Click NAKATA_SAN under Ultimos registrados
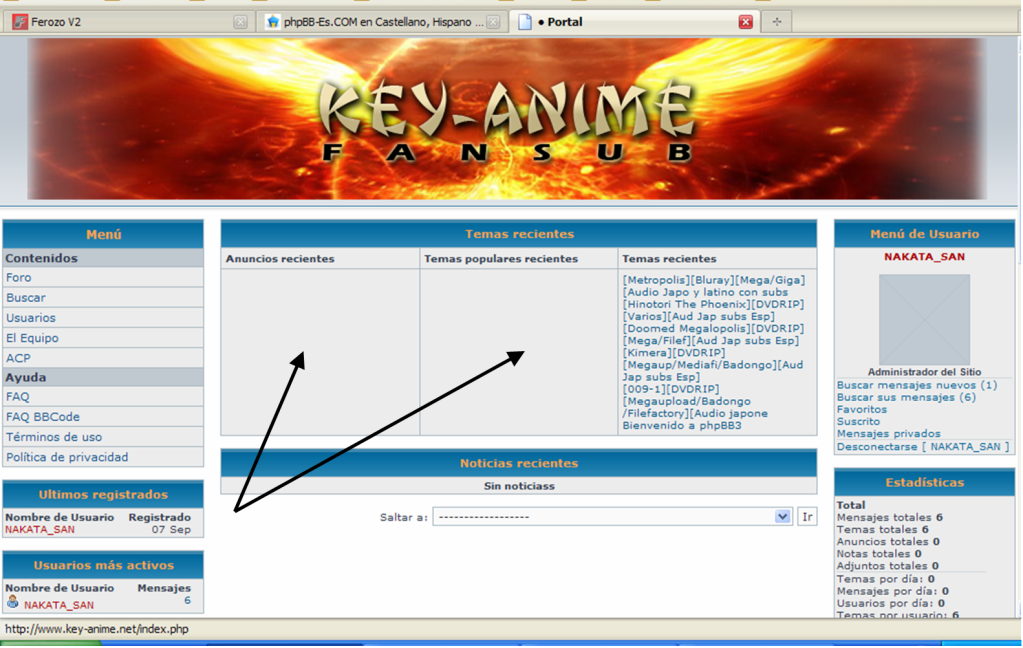 [40, 530]
